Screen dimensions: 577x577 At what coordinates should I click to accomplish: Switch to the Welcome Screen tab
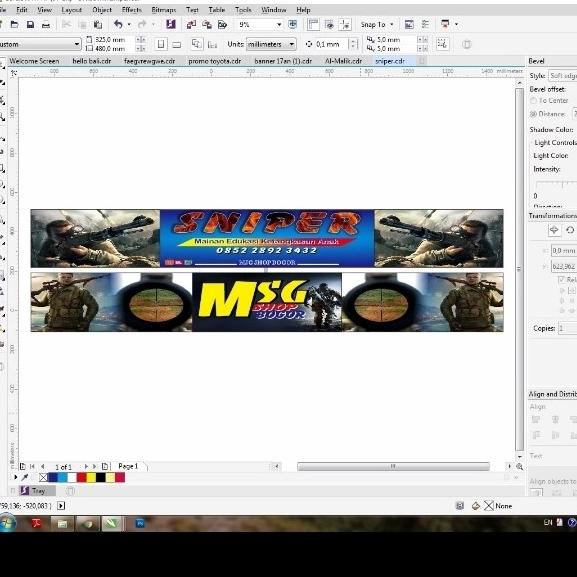[x=34, y=61]
